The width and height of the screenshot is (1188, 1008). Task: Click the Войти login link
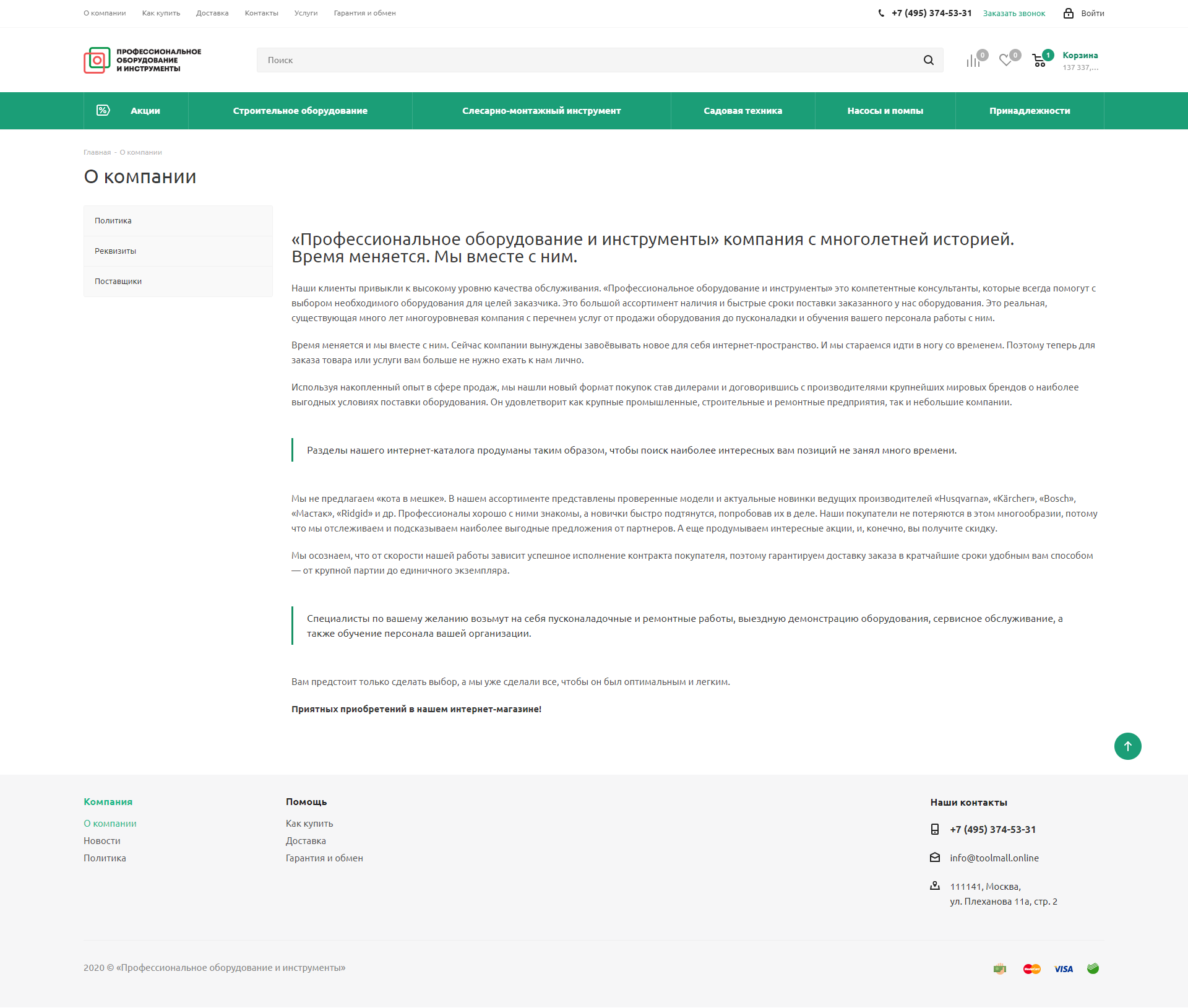pyautogui.click(x=1093, y=13)
